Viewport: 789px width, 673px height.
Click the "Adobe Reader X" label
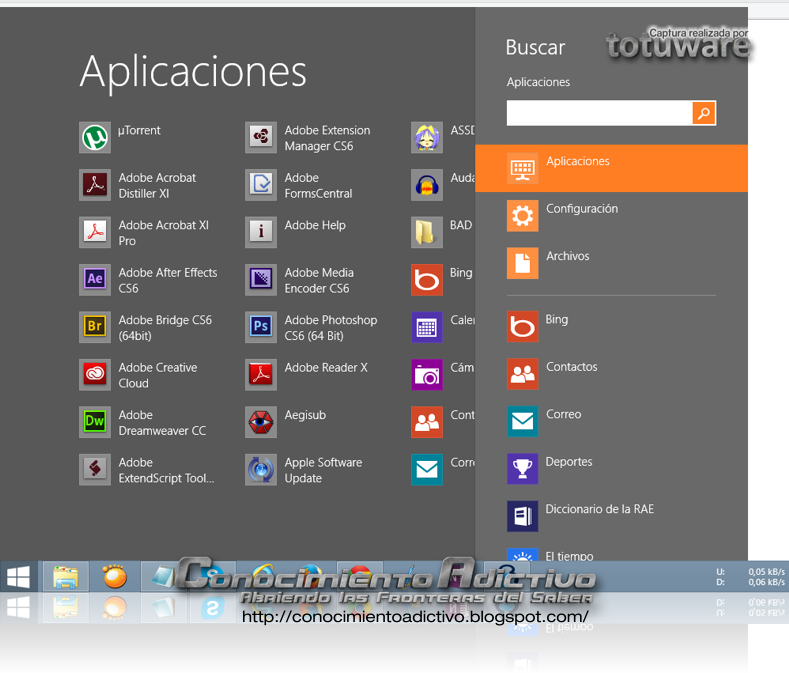[326, 367]
